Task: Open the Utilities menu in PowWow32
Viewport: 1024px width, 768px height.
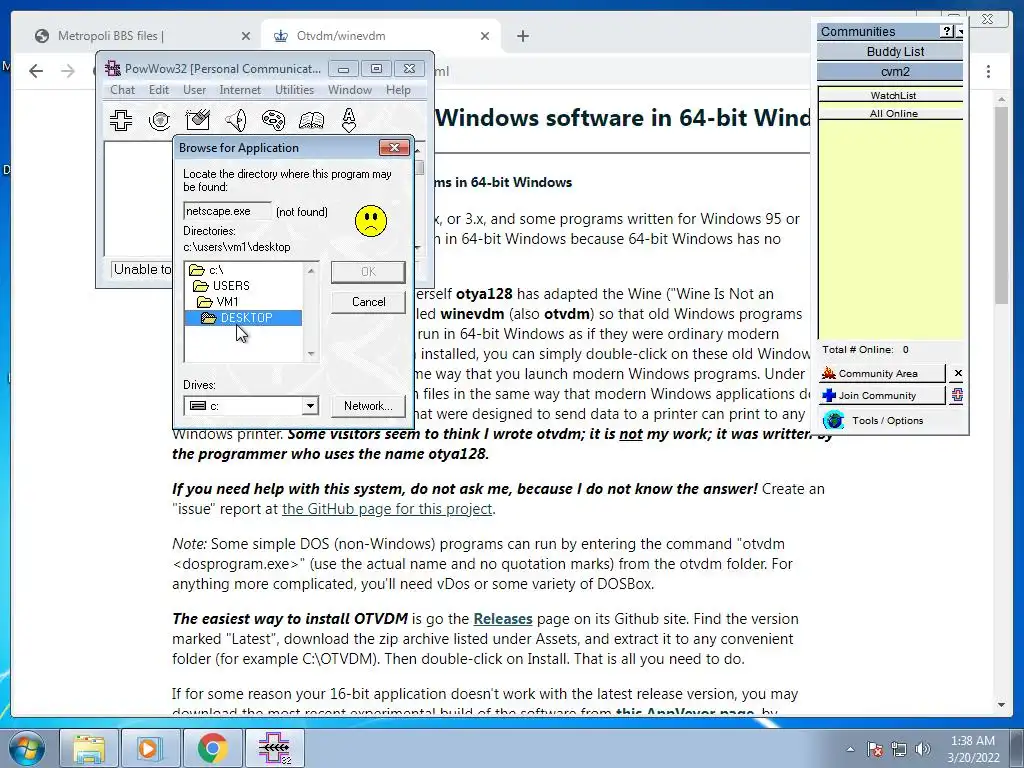Action: tap(294, 89)
